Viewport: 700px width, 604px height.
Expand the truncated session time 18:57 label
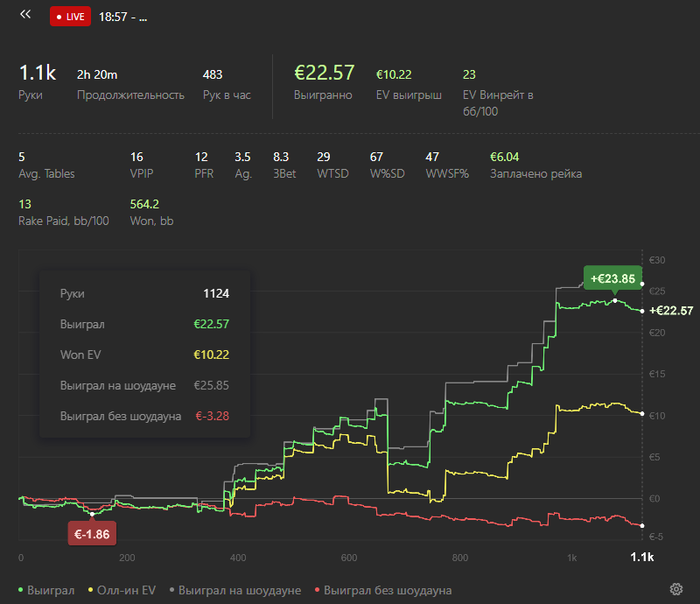point(123,17)
